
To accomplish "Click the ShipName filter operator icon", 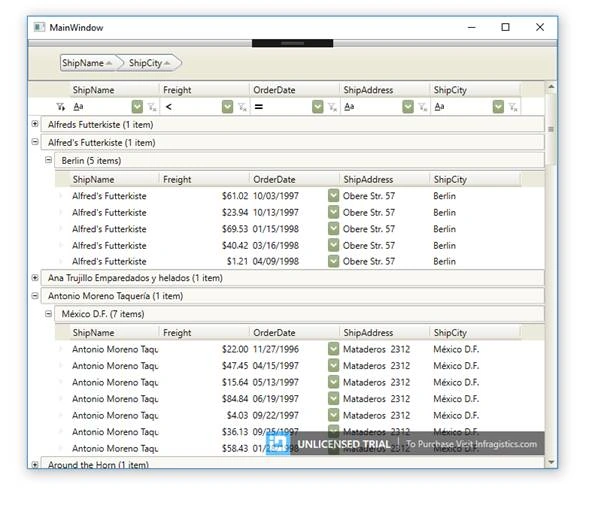I will (x=78, y=107).
